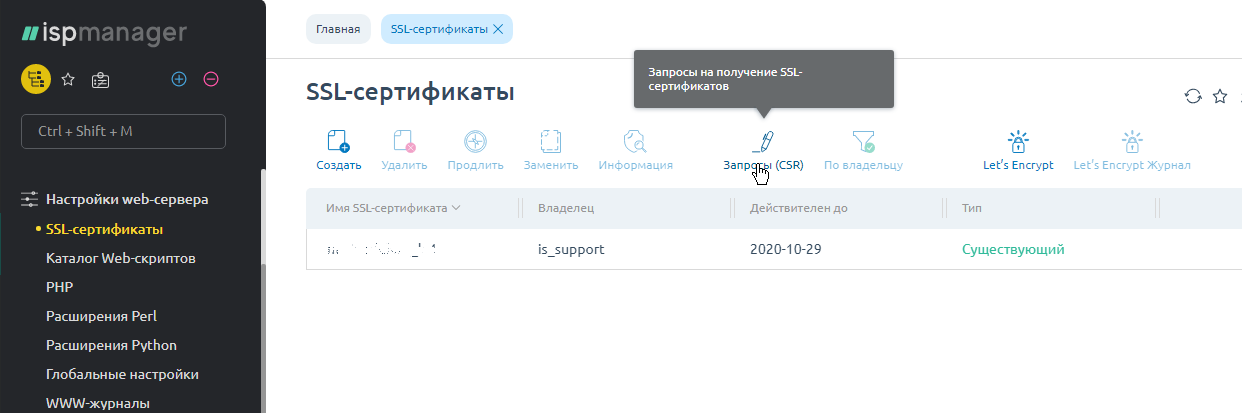Open the yellow tree-structure menu icon
The image size is (1242, 413).
point(36,79)
